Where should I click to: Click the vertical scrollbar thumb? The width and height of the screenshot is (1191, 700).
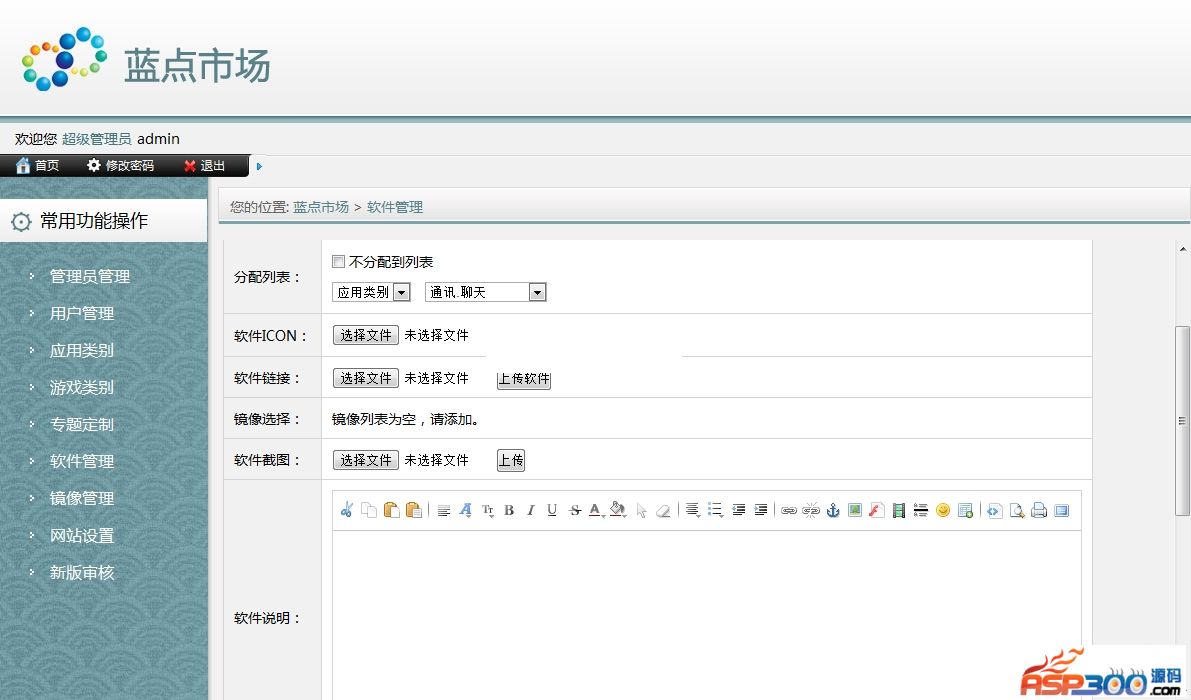(1182, 421)
